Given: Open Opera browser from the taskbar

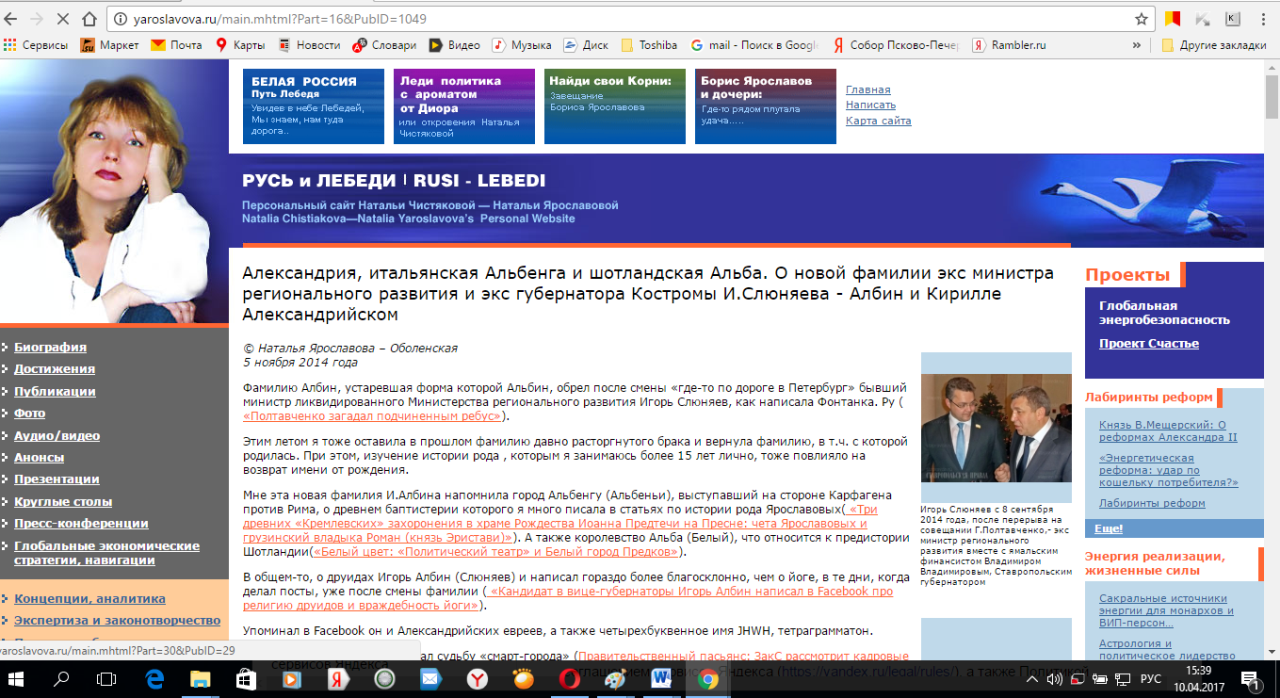Looking at the screenshot, I should coord(569,678).
